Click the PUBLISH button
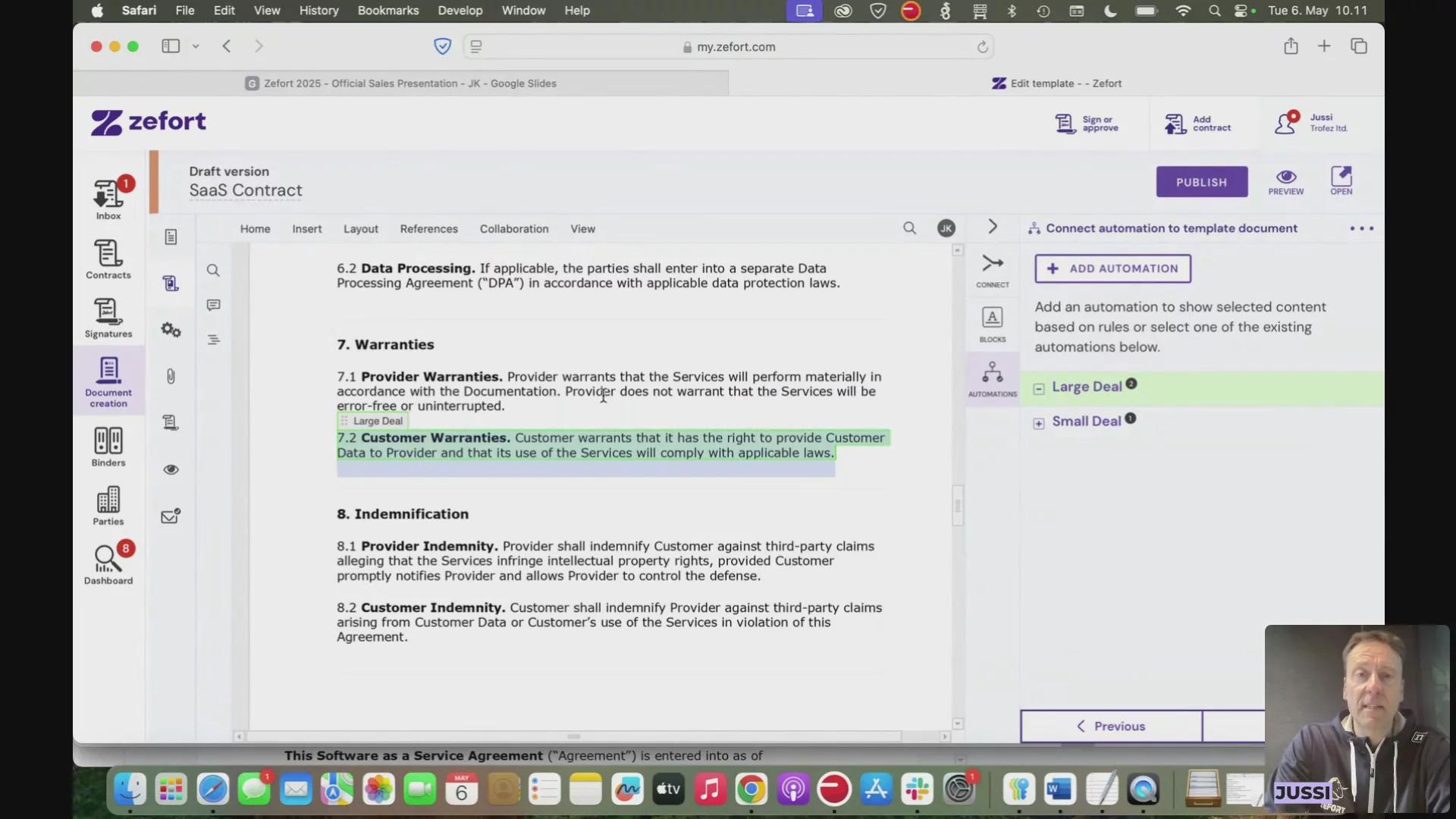Viewport: 1456px width, 819px height. click(1201, 182)
